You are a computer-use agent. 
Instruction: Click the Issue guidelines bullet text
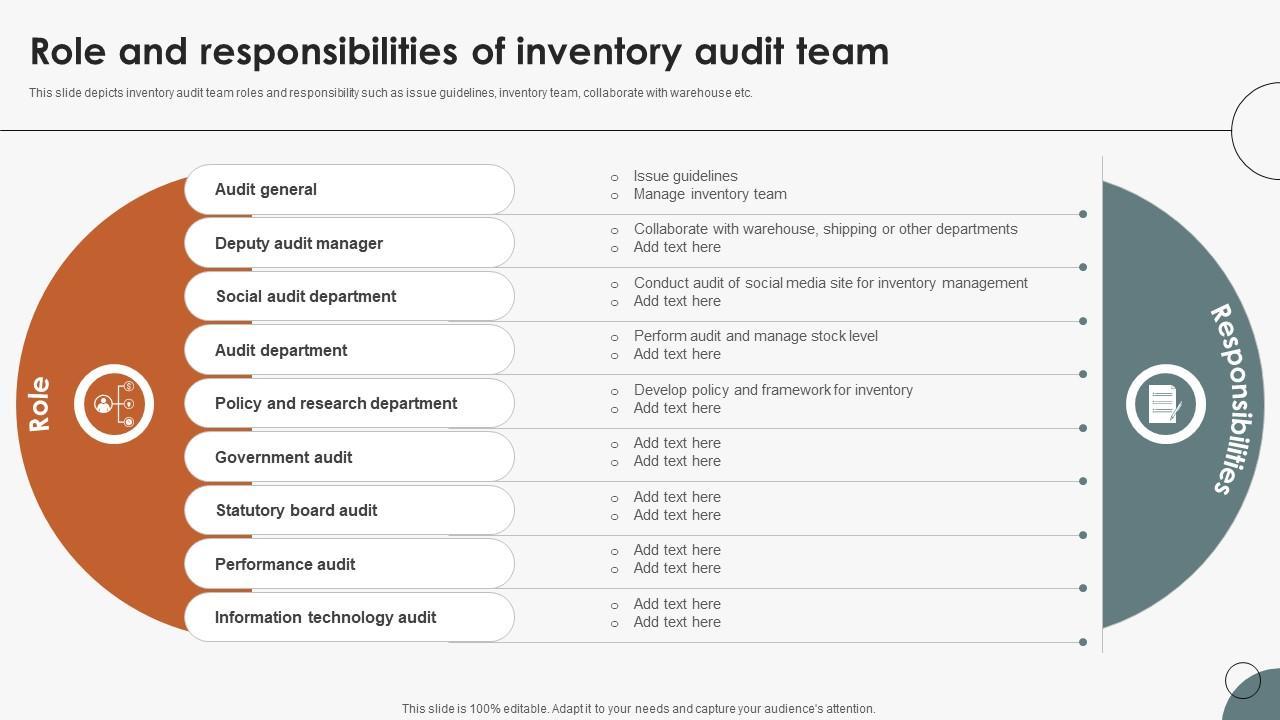point(685,176)
